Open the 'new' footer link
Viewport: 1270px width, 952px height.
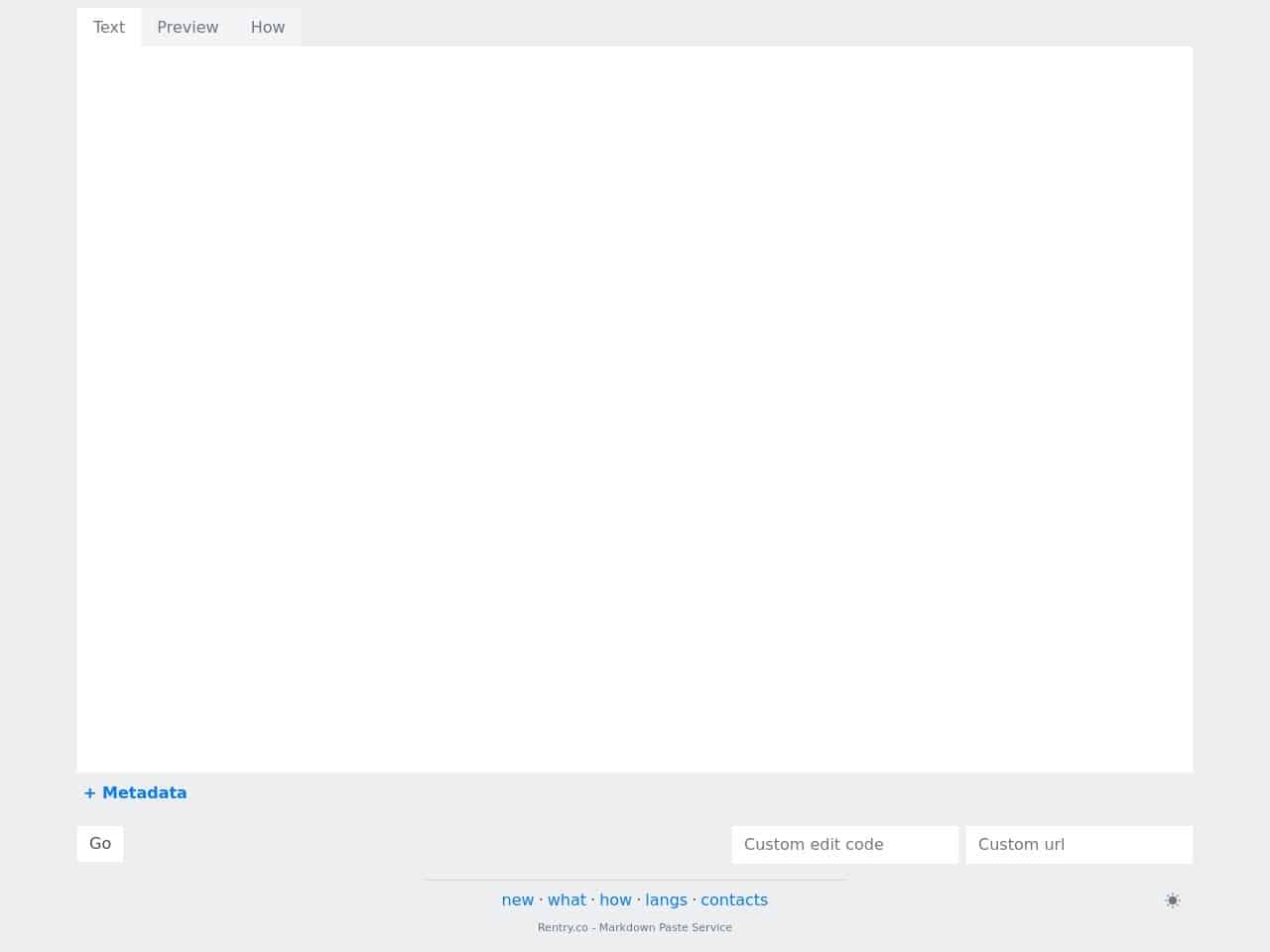point(517,899)
